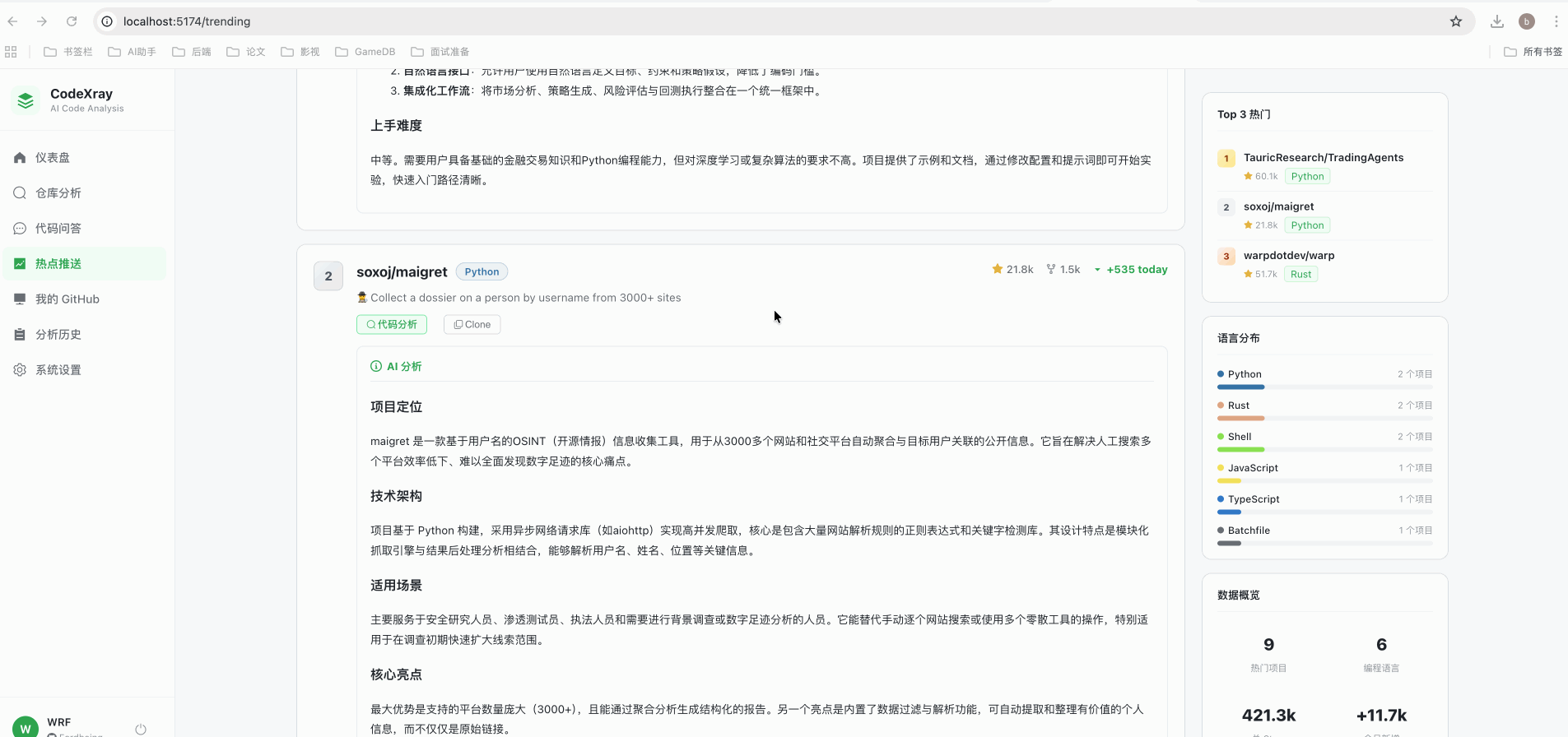1568x737 pixels.
Task: Go to the 代码问答 page
Action: click(85, 228)
